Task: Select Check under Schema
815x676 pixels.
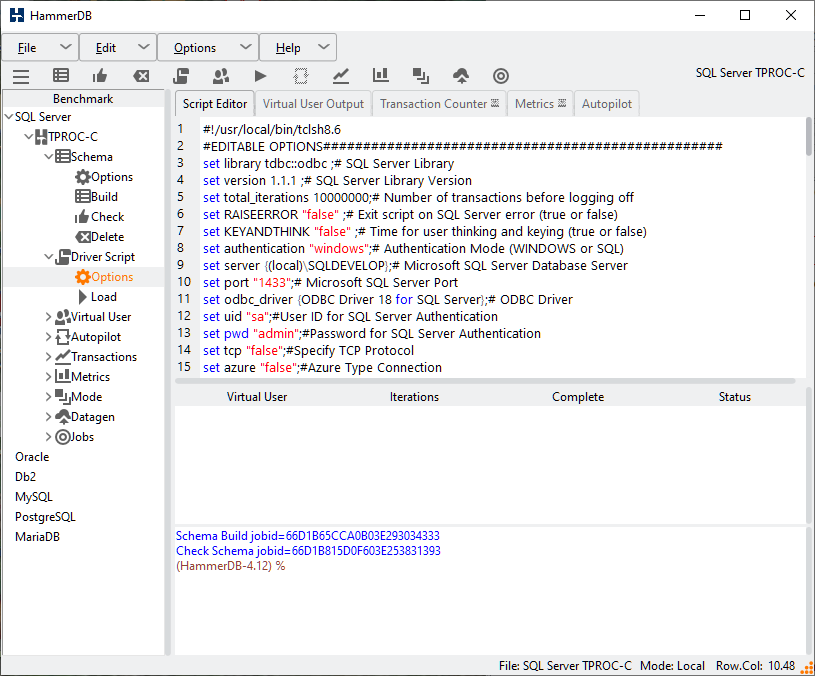Action: click(99, 217)
